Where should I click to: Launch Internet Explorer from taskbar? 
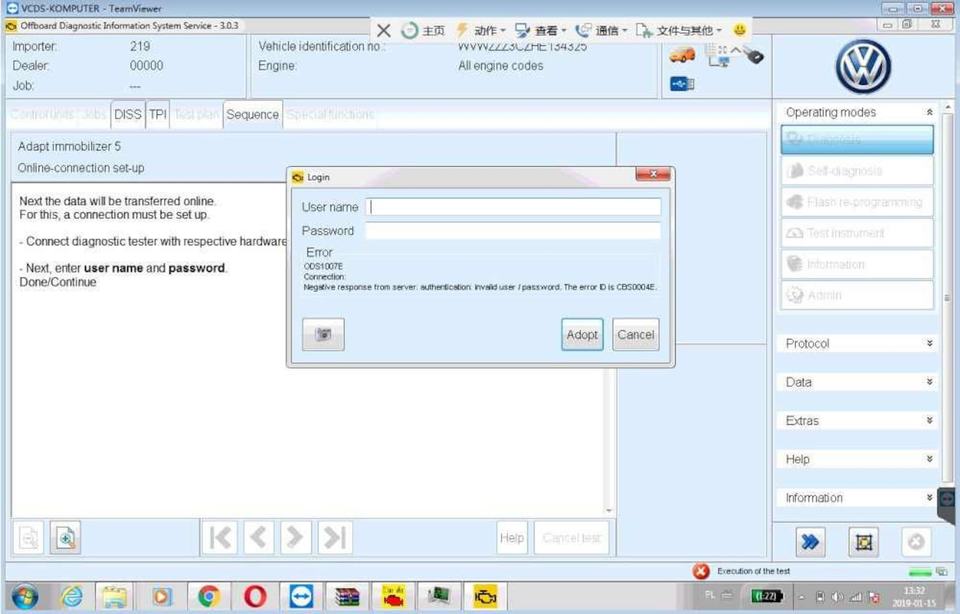tap(72, 596)
